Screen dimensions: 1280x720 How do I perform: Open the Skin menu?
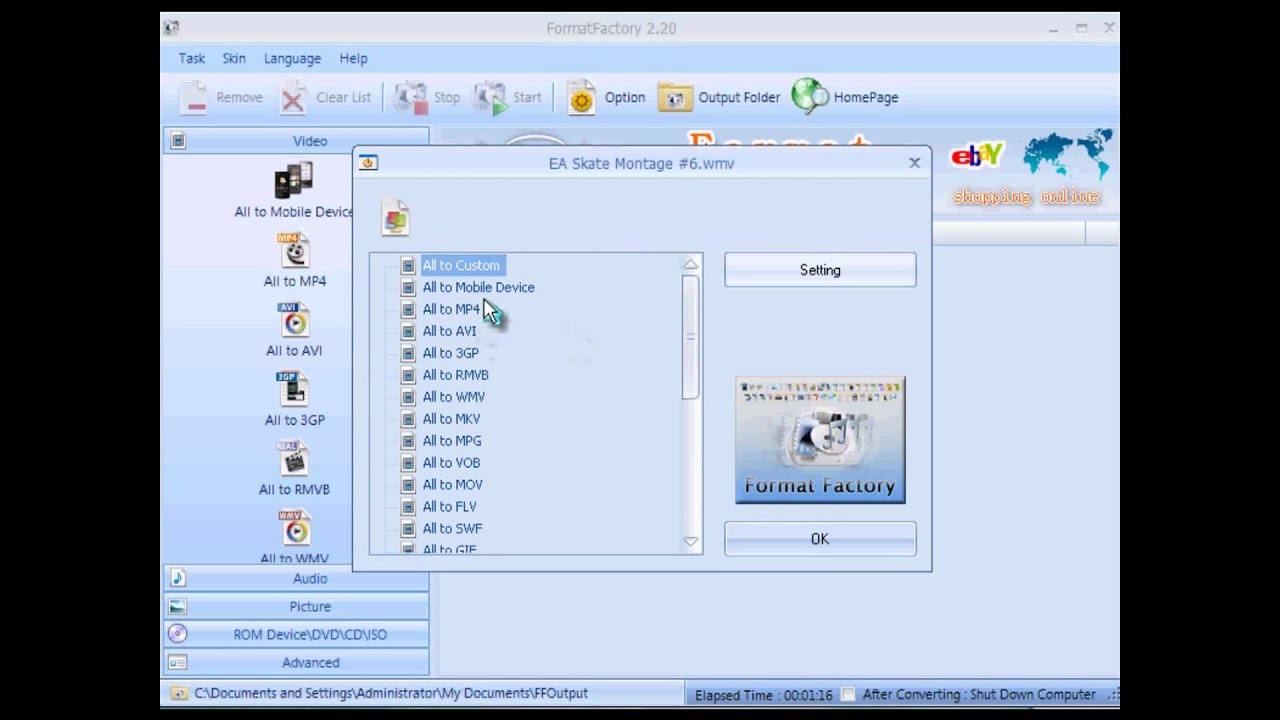pos(234,59)
